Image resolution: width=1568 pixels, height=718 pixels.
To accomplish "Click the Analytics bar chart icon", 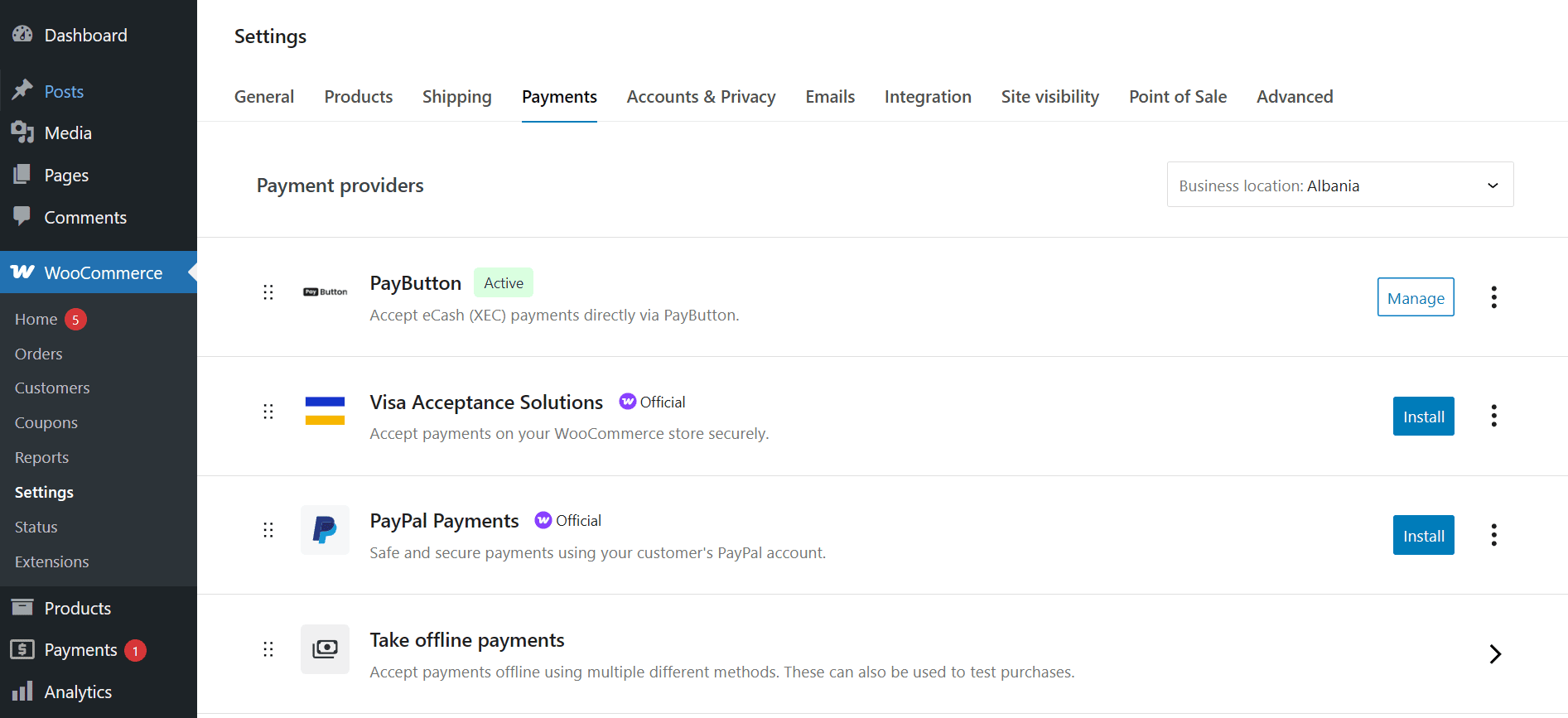I will pyautogui.click(x=22, y=691).
